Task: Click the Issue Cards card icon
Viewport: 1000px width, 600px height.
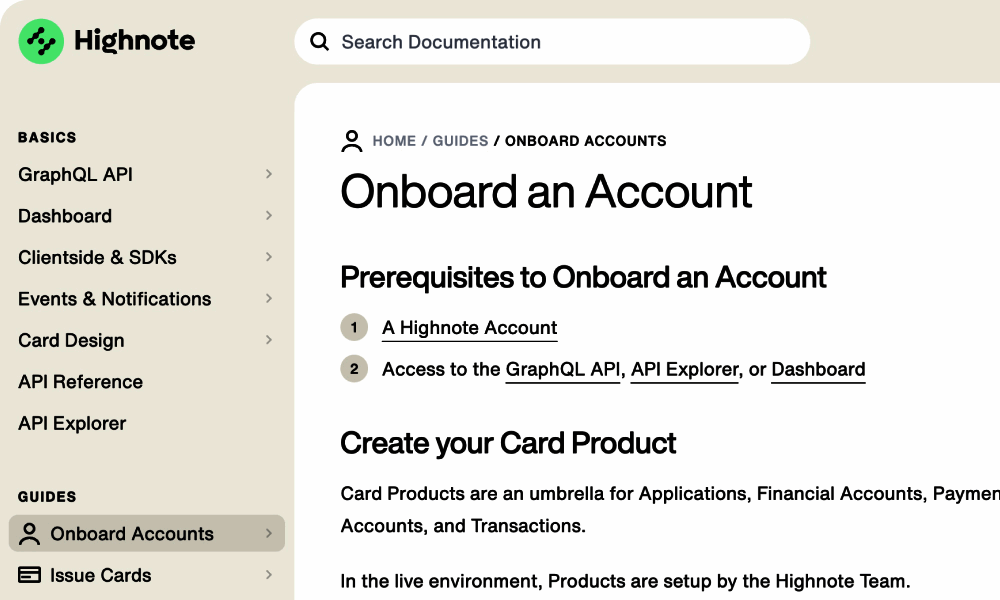Action: coord(30,575)
